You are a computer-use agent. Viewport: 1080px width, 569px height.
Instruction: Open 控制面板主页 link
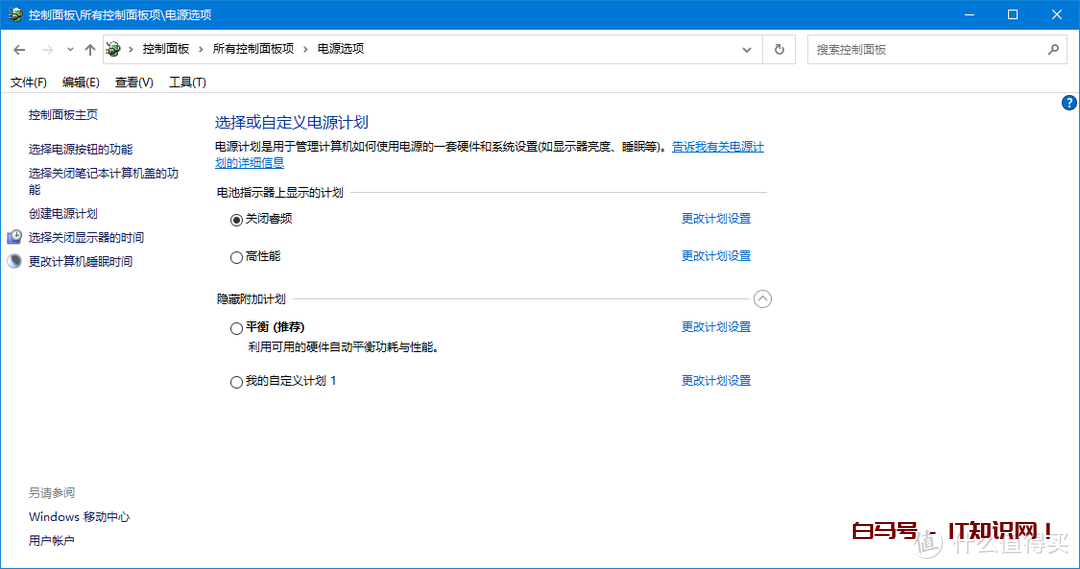click(63, 115)
